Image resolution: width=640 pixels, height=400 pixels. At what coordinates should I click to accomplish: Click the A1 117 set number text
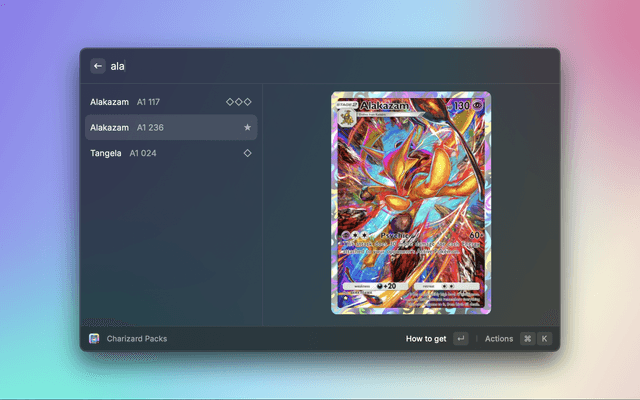147,102
